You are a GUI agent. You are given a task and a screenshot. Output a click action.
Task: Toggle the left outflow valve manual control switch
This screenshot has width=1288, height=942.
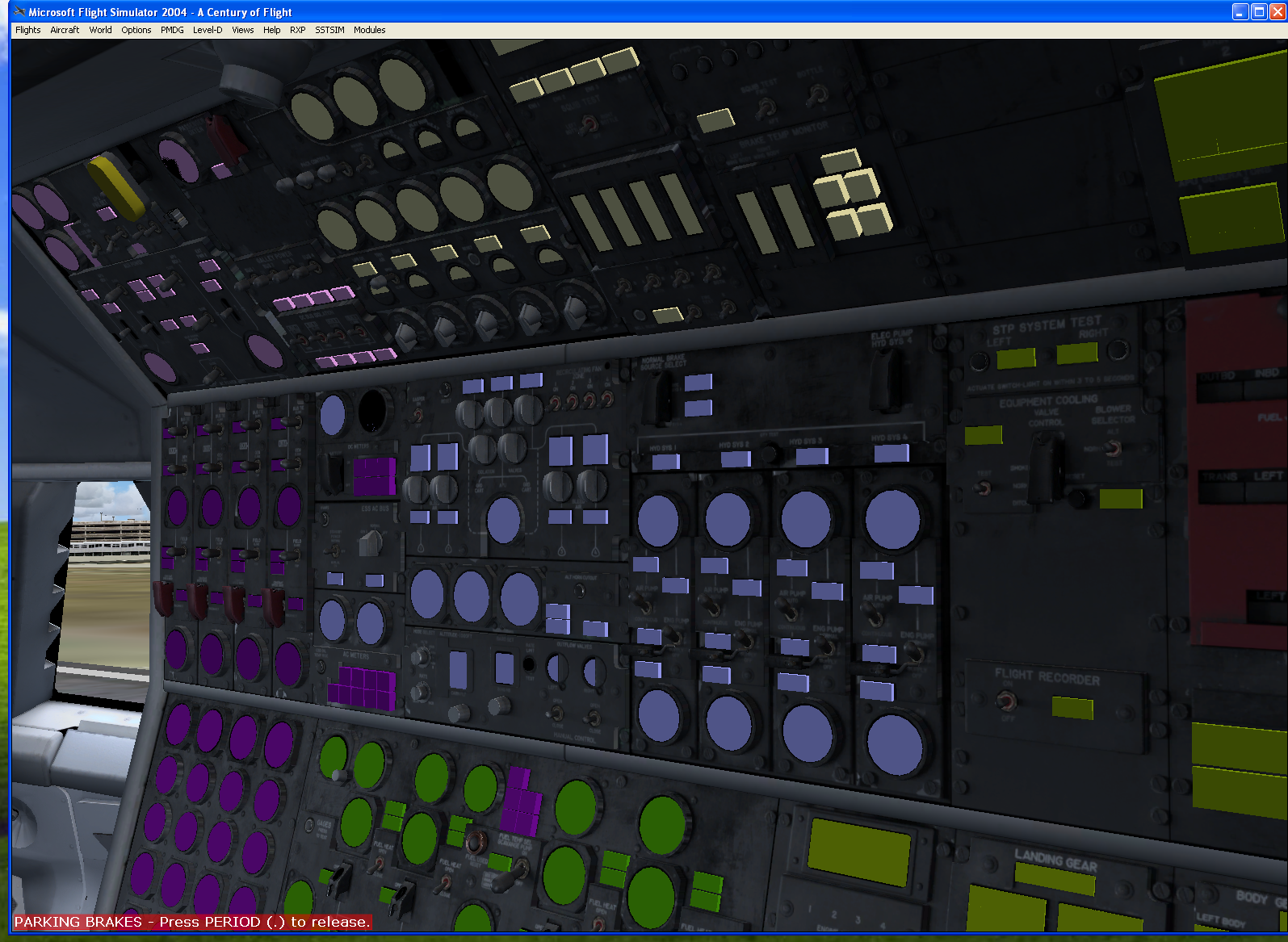(x=556, y=712)
